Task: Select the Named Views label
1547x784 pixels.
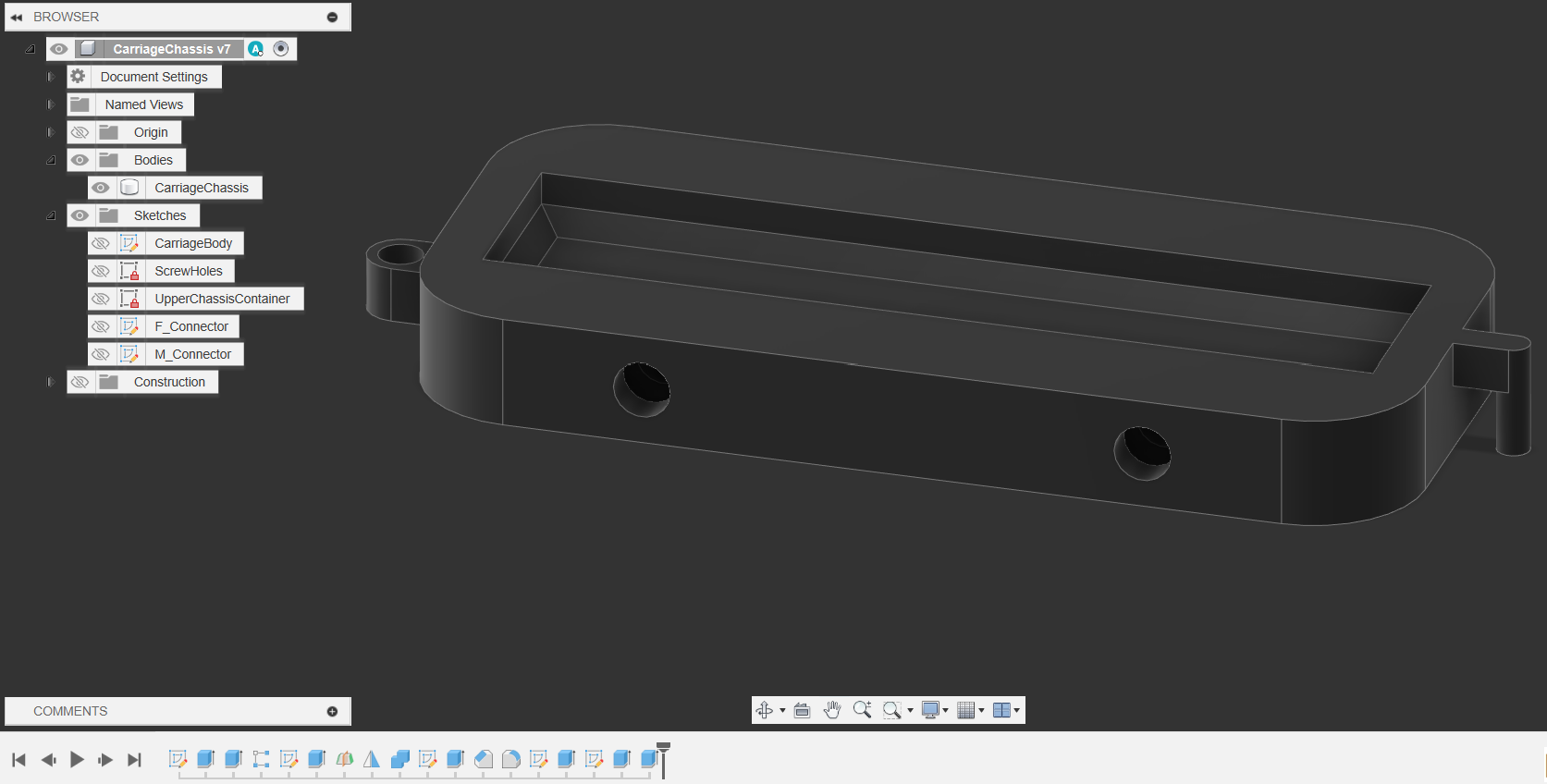Action: coord(144,104)
